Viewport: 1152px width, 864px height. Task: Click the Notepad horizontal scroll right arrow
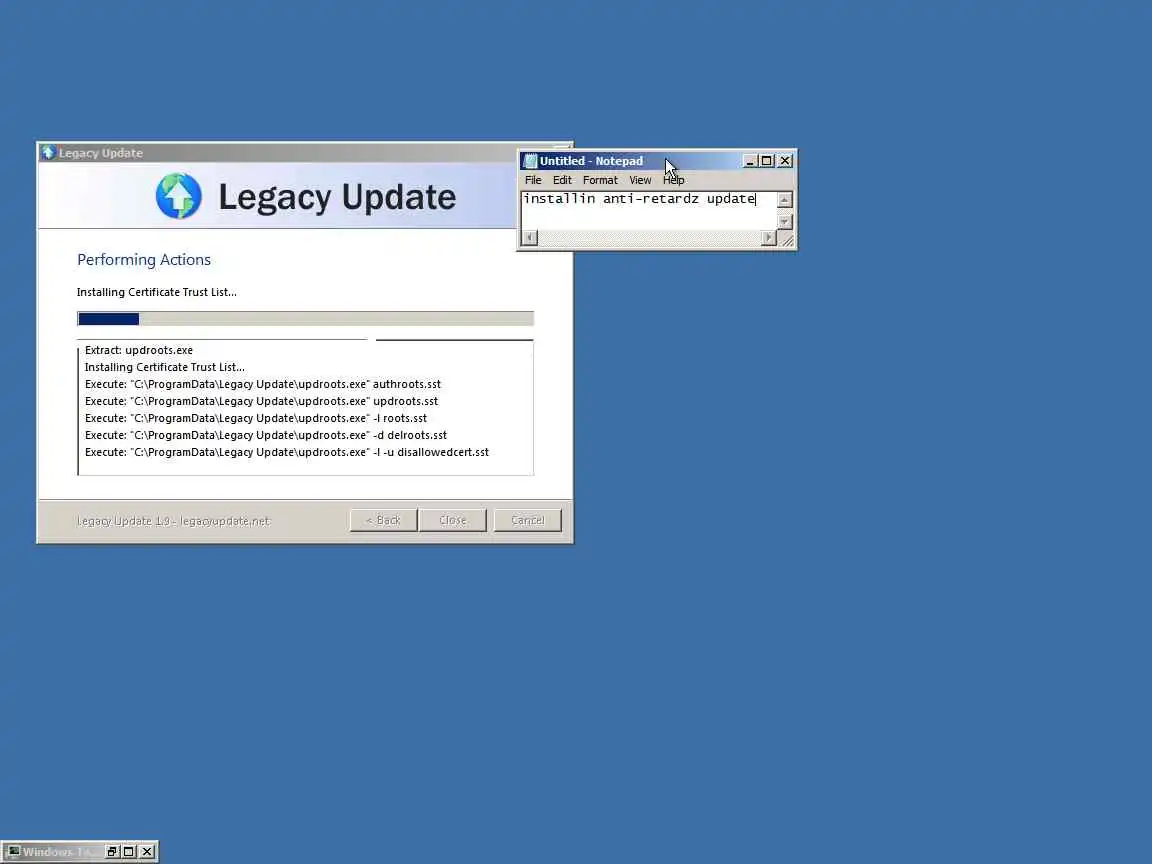coord(768,237)
